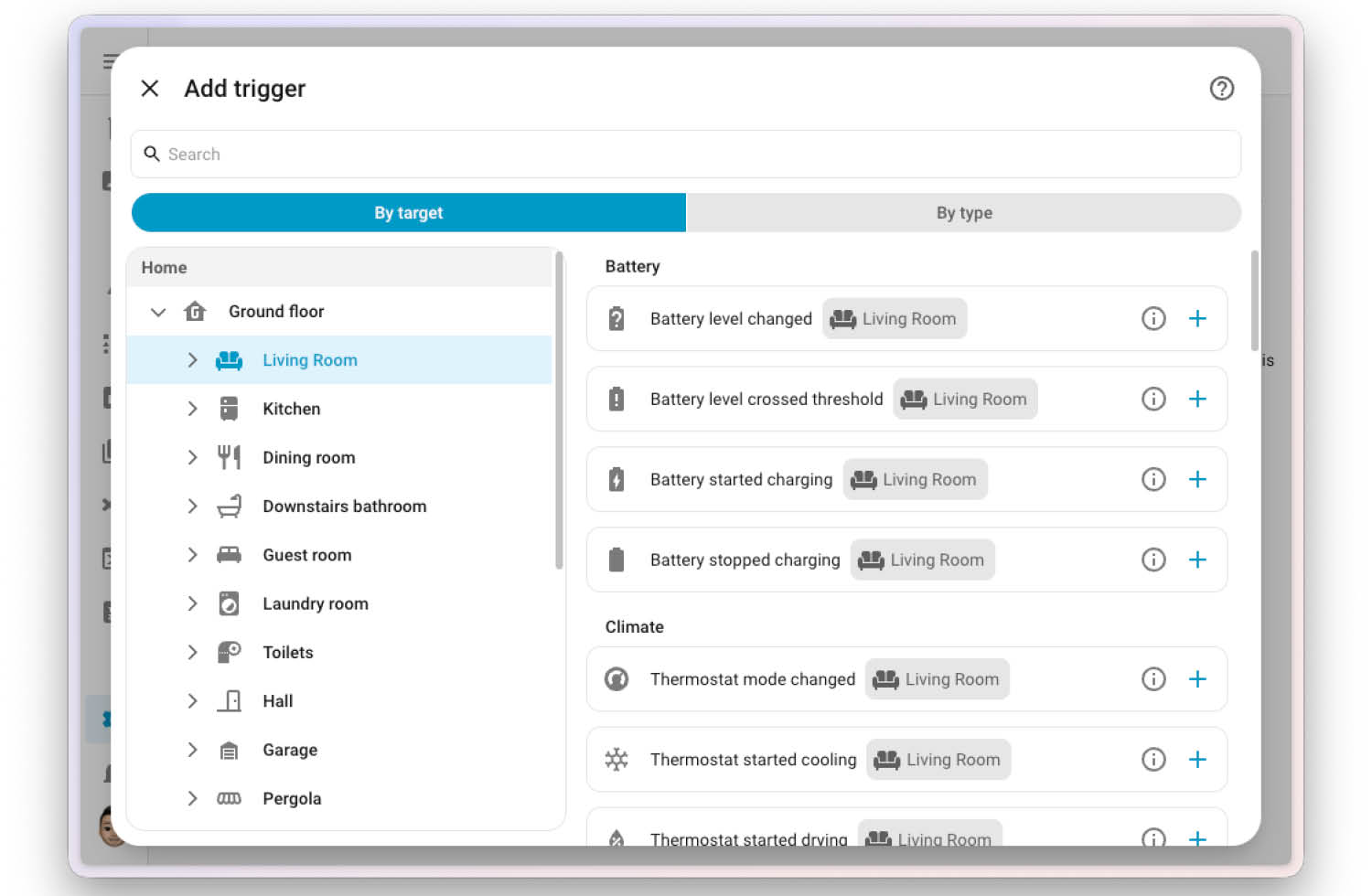Click Living Room chip on Battery level changed
Viewport: 1372px width, 896px height.
pos(895,318)
